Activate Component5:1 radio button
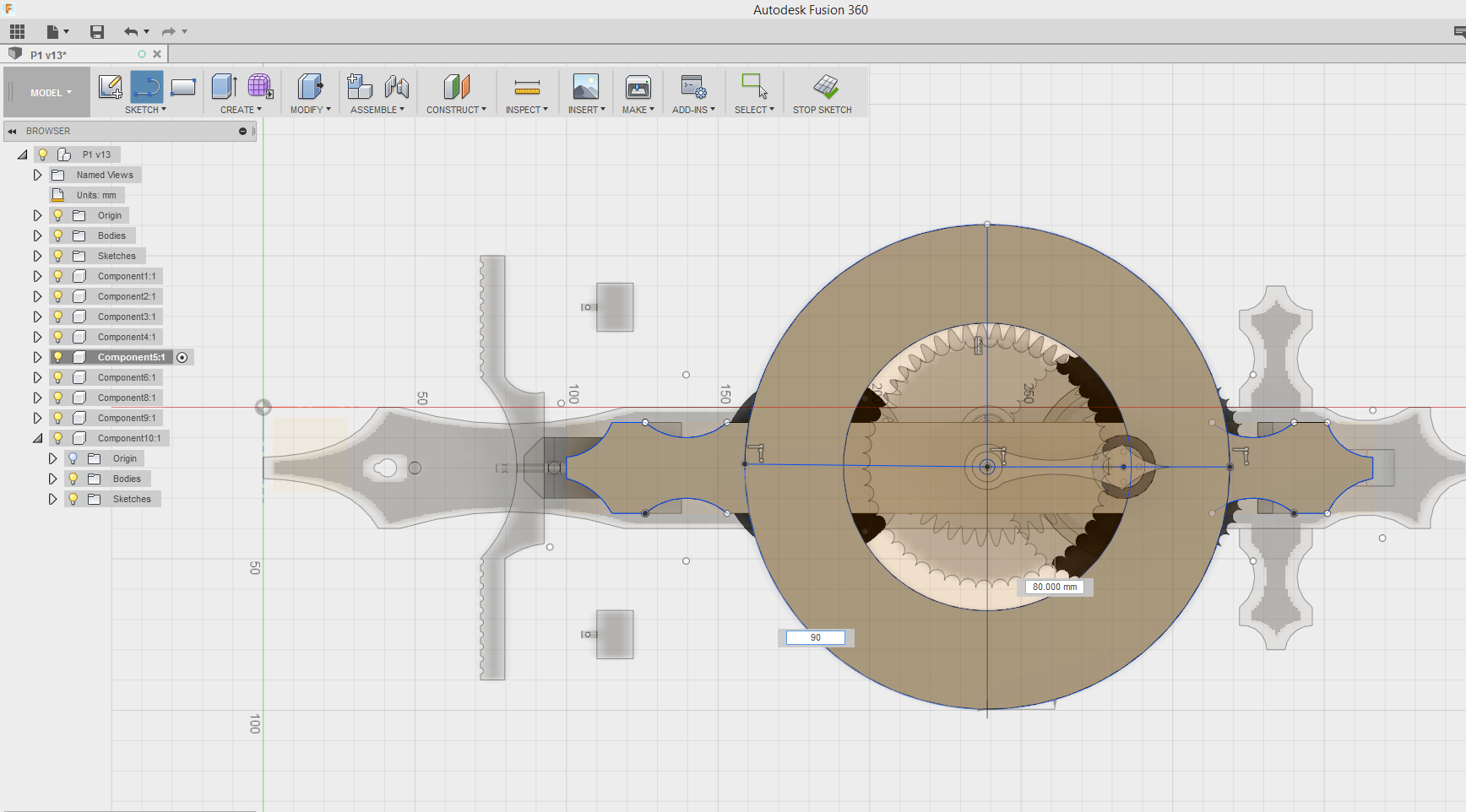1466x812 pixels. (x=182, y=357)
